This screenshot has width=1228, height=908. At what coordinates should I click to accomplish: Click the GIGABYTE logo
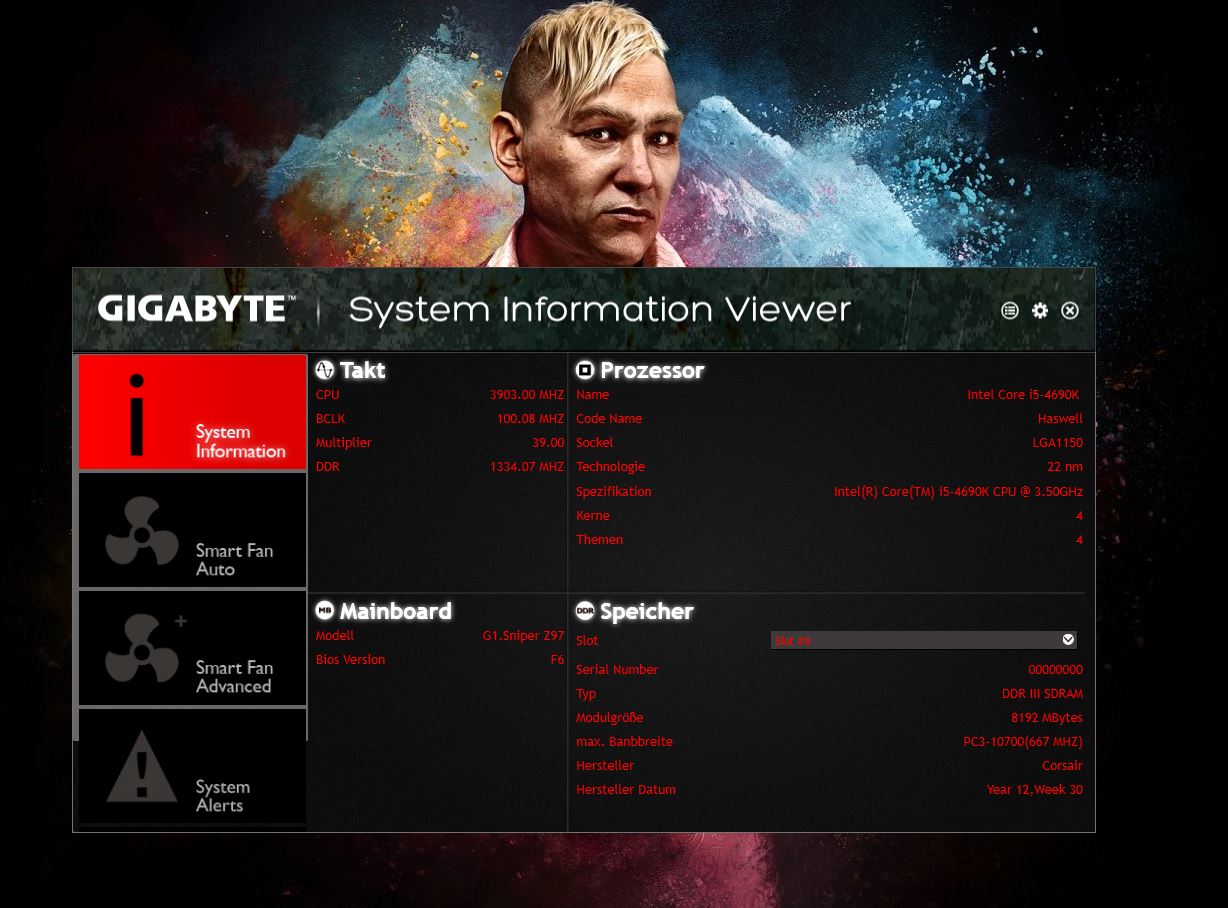(196, 309)
